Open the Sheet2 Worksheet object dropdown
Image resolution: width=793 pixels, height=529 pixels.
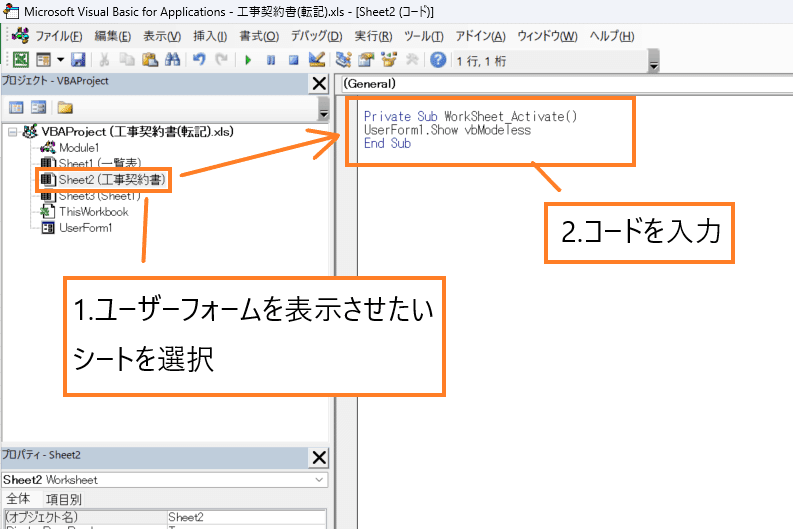[x=319, y=479]
